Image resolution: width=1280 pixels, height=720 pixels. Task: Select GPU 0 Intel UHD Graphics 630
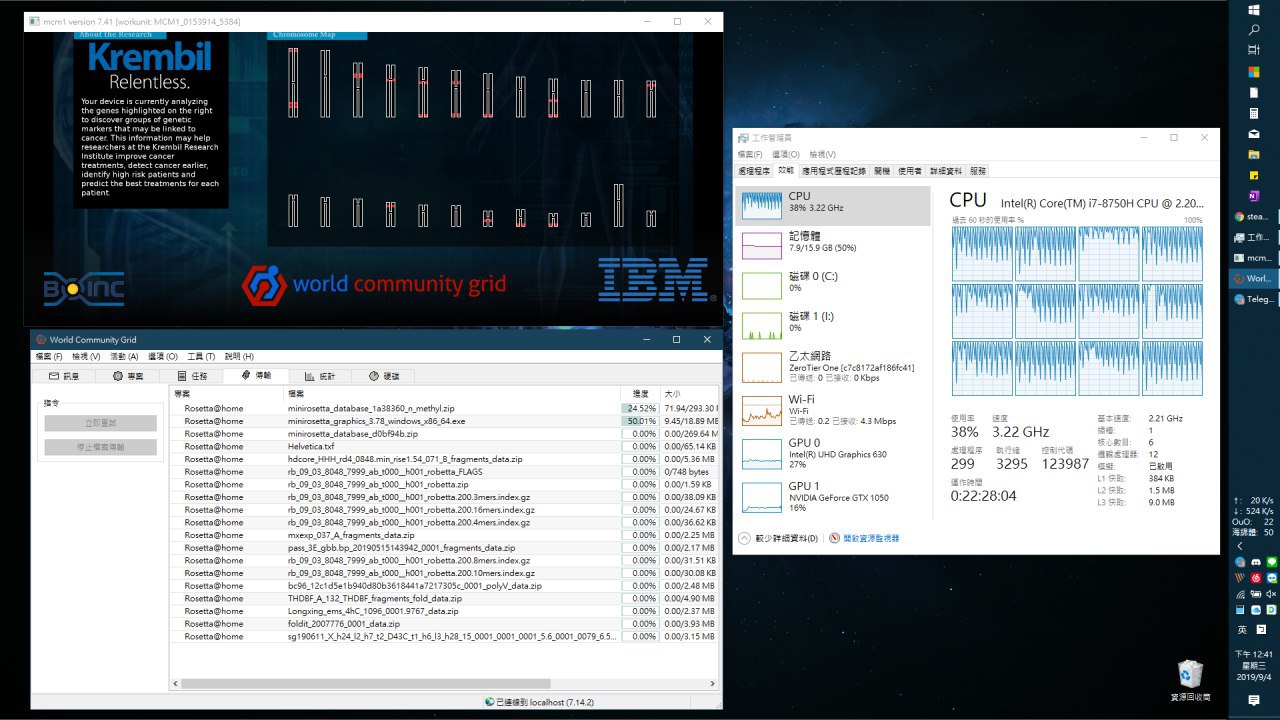click(834, 453)
